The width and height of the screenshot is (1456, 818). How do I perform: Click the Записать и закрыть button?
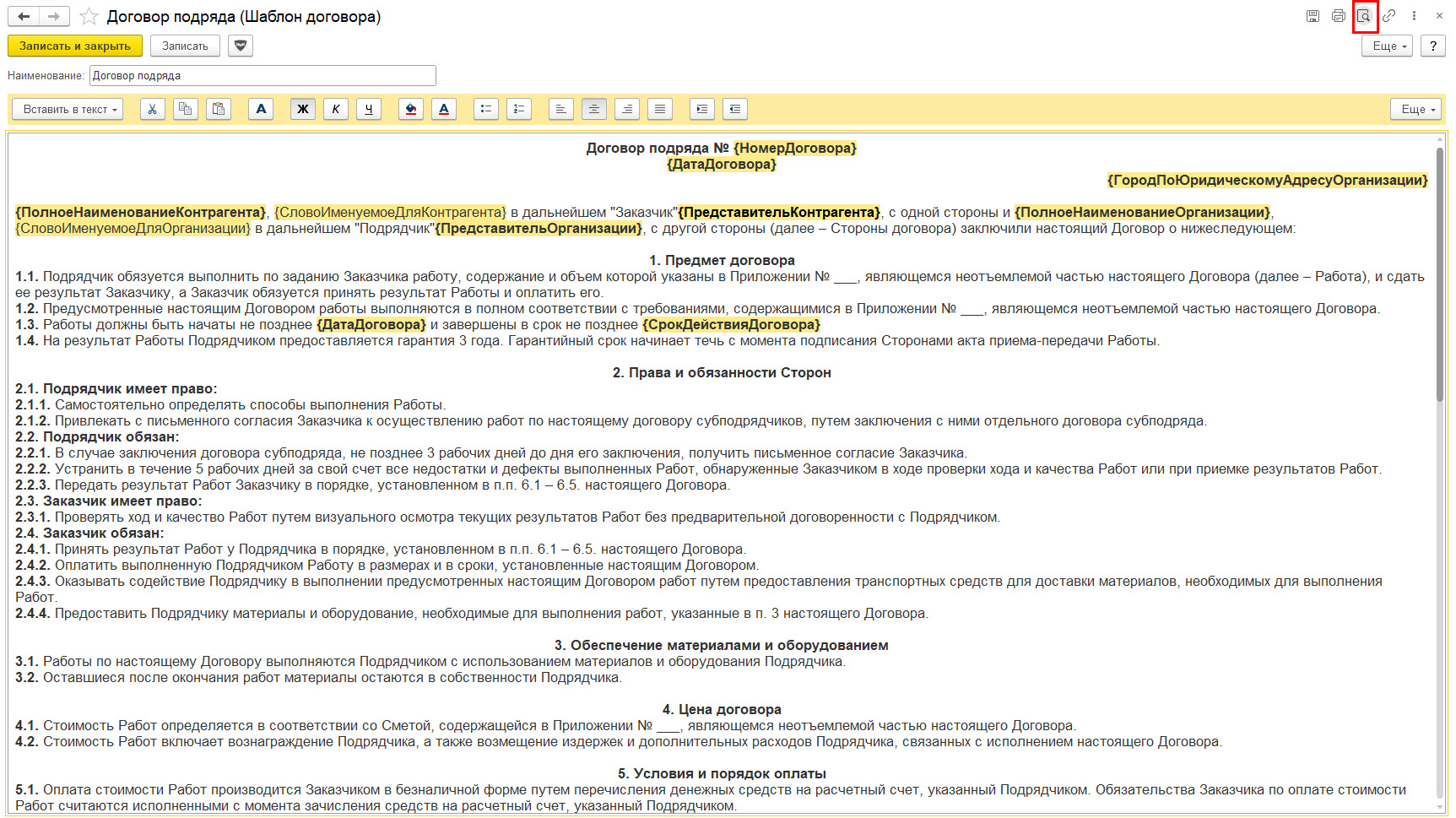point(75,46)
